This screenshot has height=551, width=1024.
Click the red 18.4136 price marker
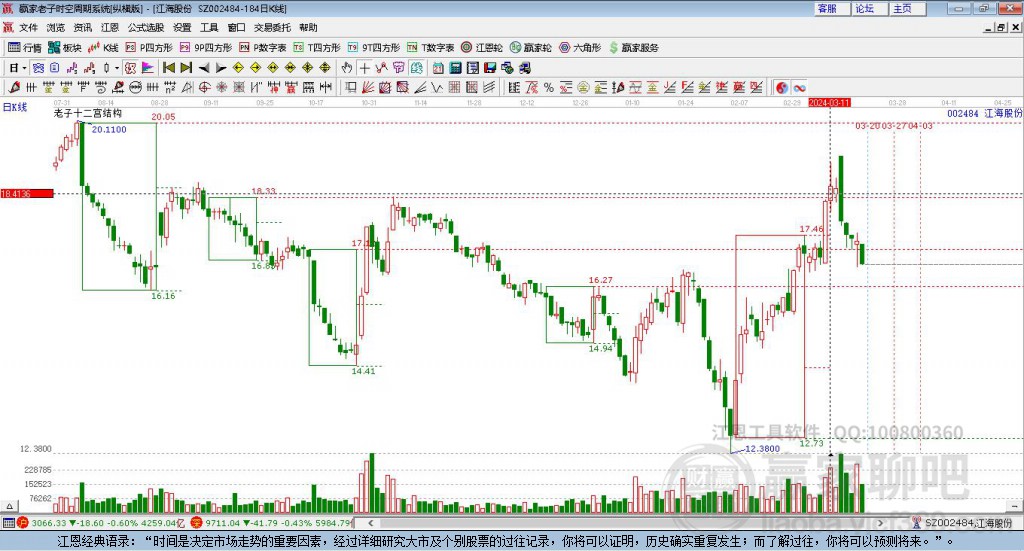(27, 193)
